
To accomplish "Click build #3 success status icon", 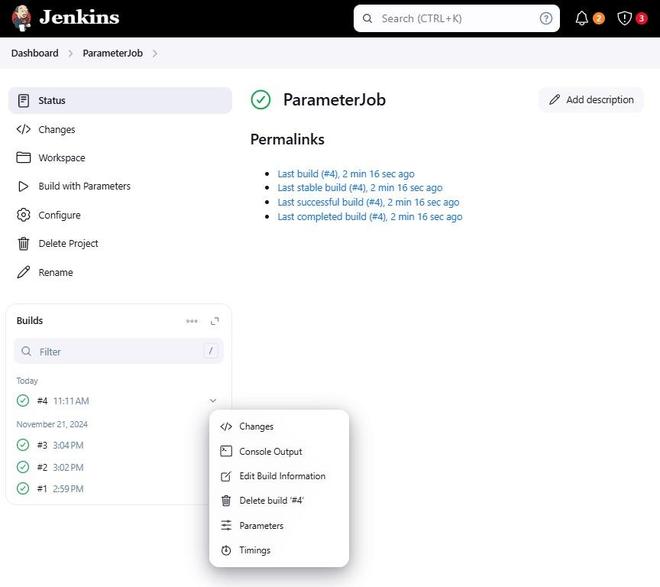I will pos(23,445).
